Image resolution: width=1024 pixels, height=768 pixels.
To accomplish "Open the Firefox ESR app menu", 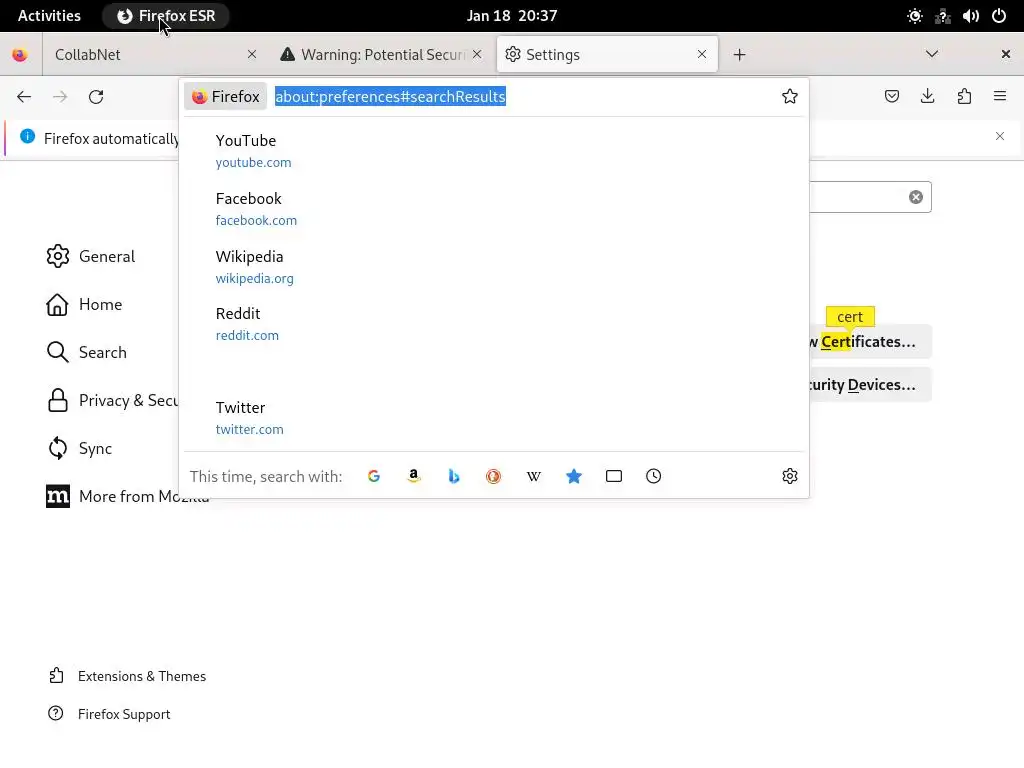I will tap(166, 16).
